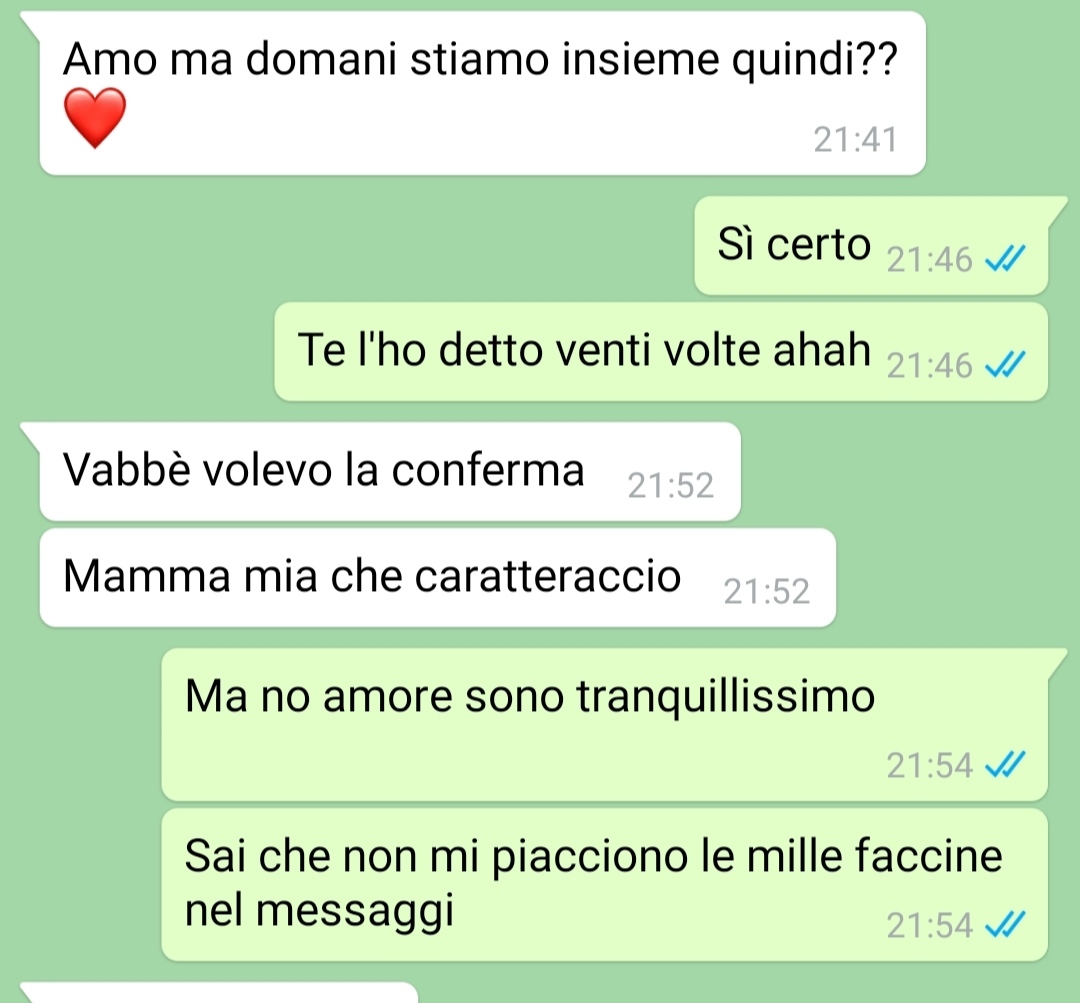The image size is (1080, 1003).
Task: Select 'Amo ma domani stiamo insieme' message
Action: [x=482, y=93]
